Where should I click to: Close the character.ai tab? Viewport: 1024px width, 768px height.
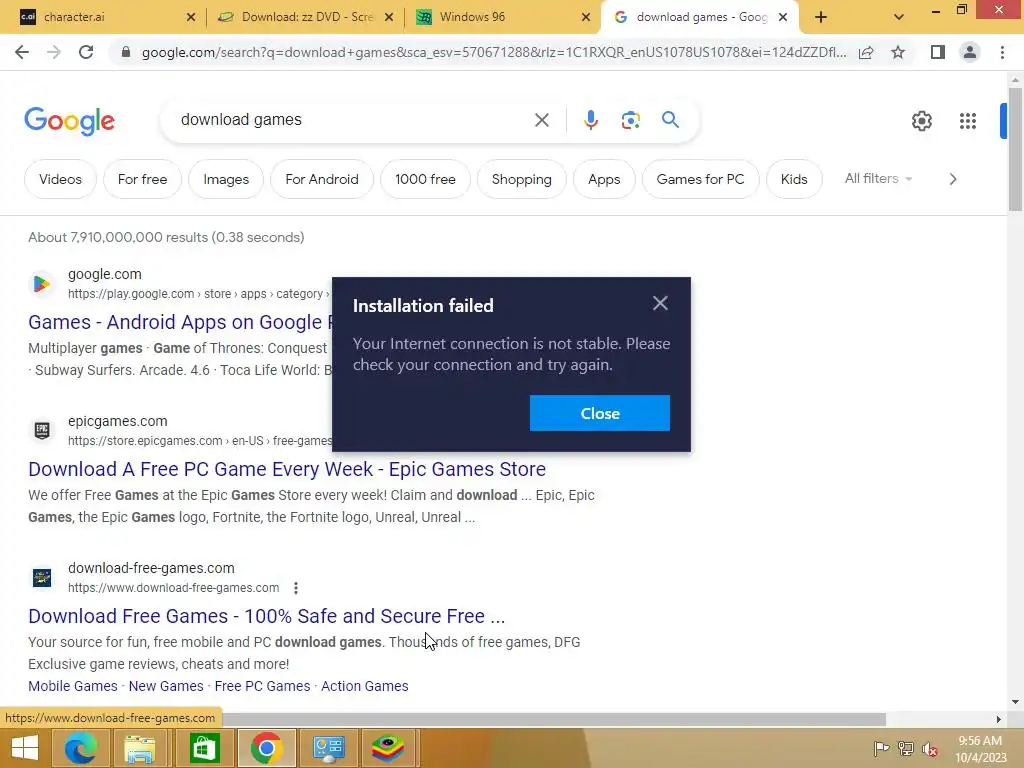(x=191, y=17)
